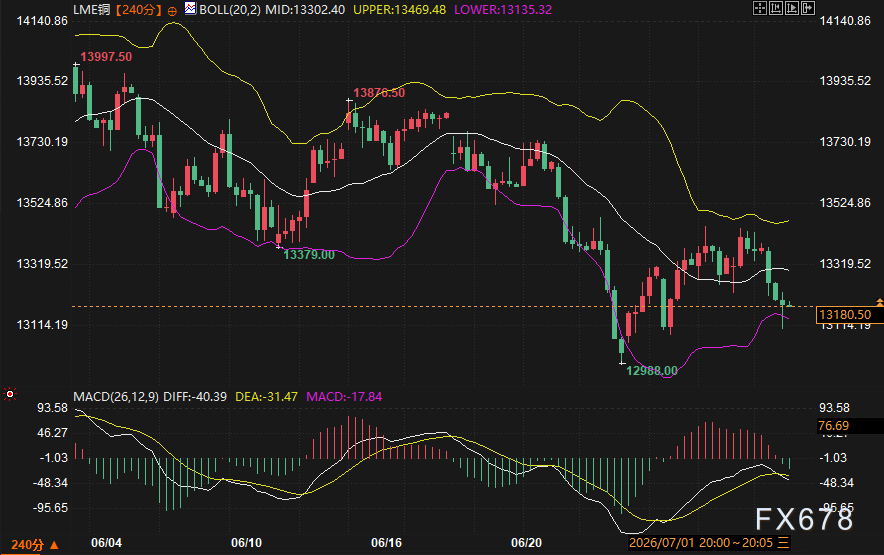Click the right axis label 13524.86
The image size is (884, 555).
845,202
